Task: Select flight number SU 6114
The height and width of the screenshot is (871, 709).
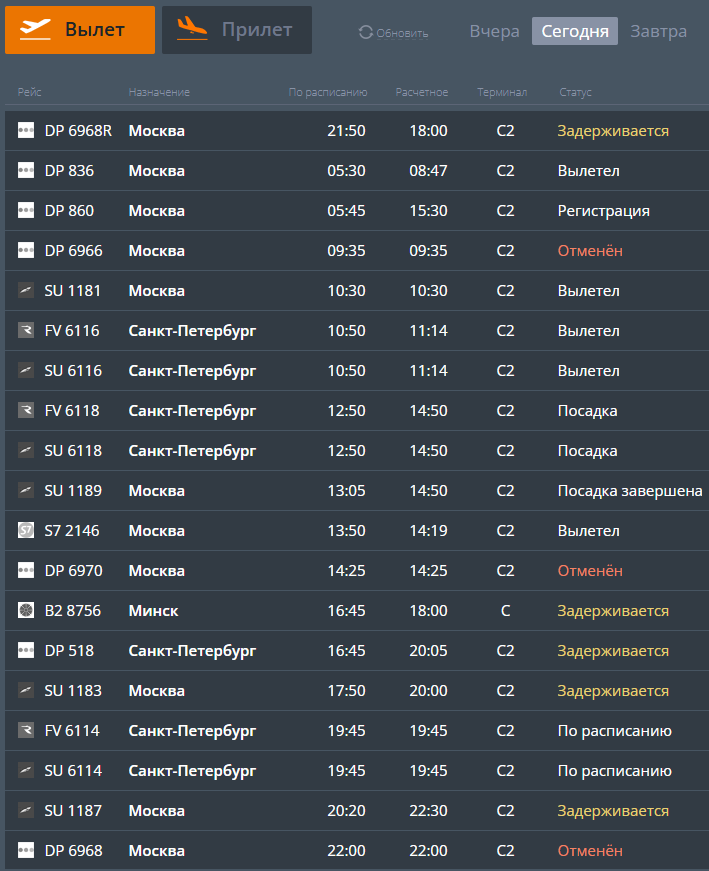Action: pos(73,770)
